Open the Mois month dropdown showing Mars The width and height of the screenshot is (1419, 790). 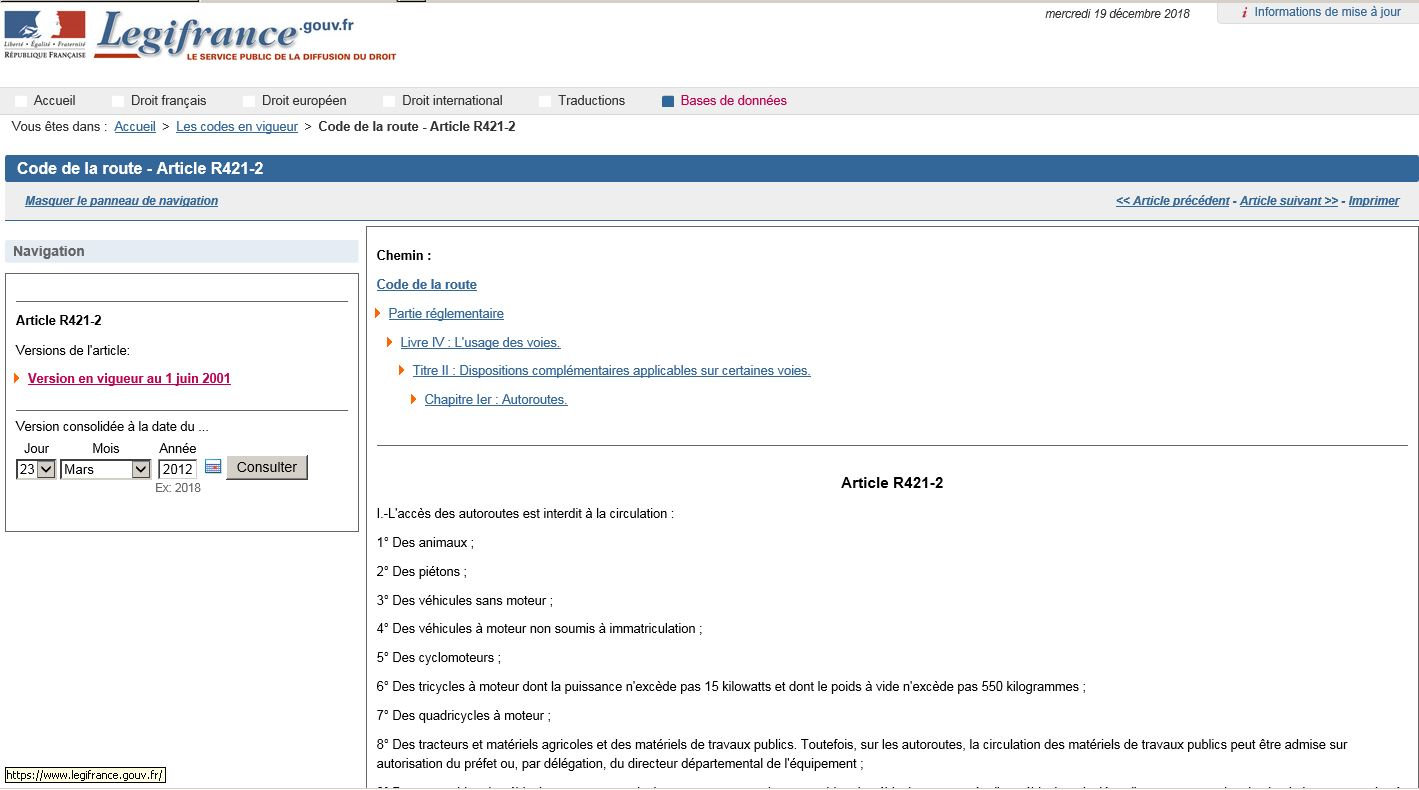(x=105, y=469)
